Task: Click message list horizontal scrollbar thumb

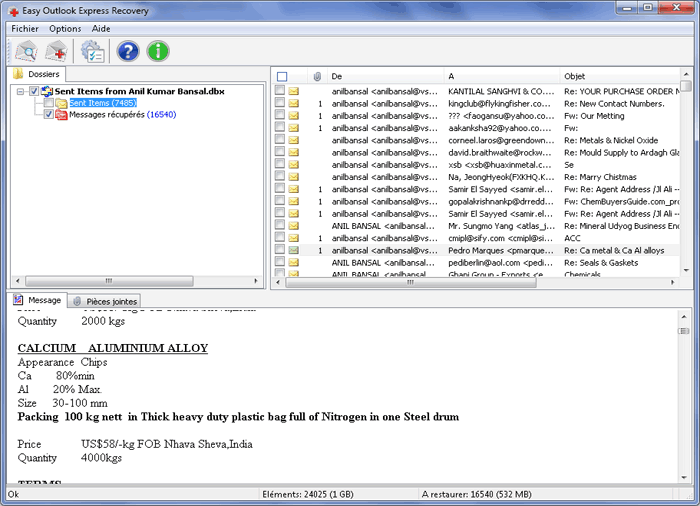Action: (410, 282)
